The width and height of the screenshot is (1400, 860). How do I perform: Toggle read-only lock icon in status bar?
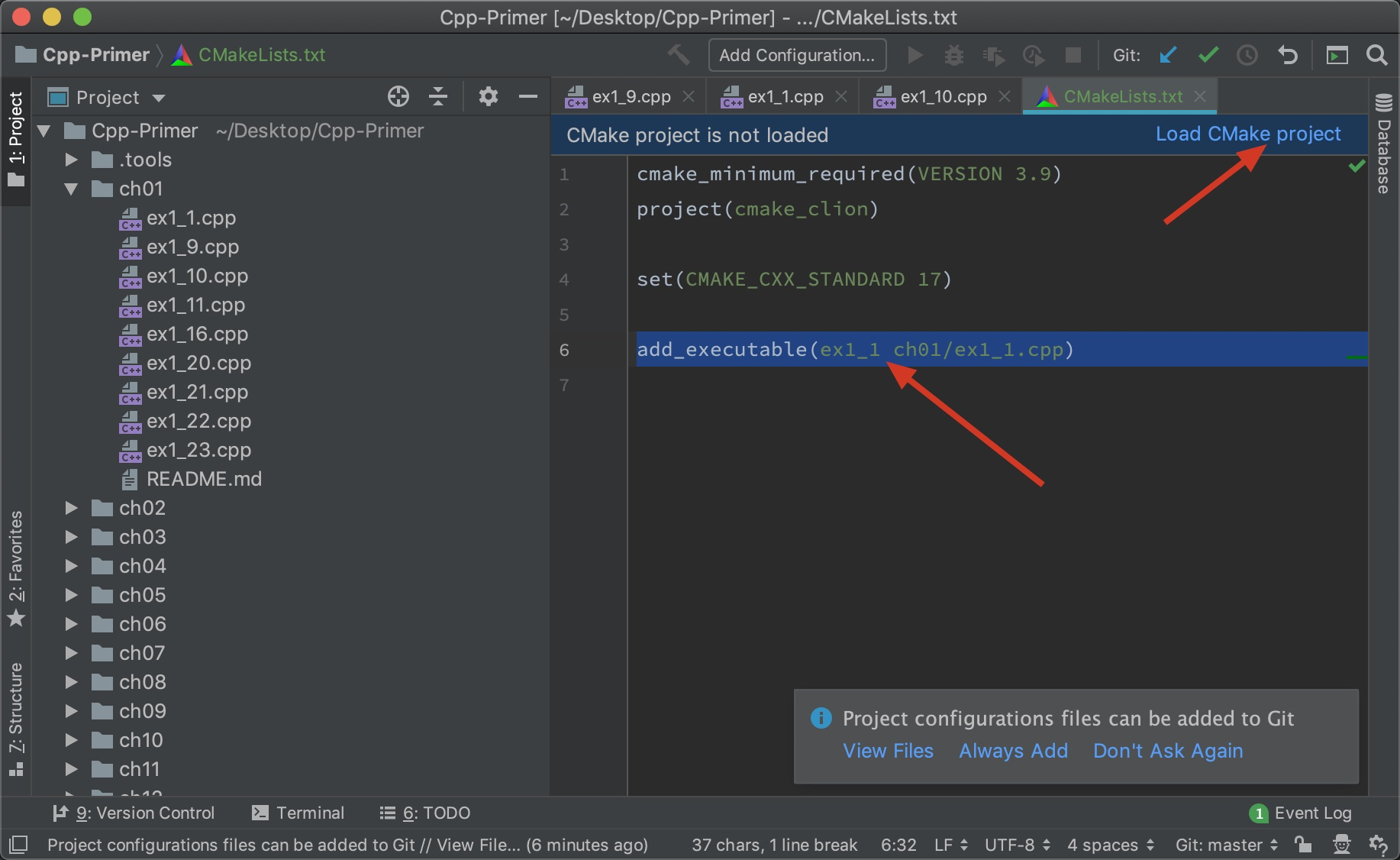1303,845
